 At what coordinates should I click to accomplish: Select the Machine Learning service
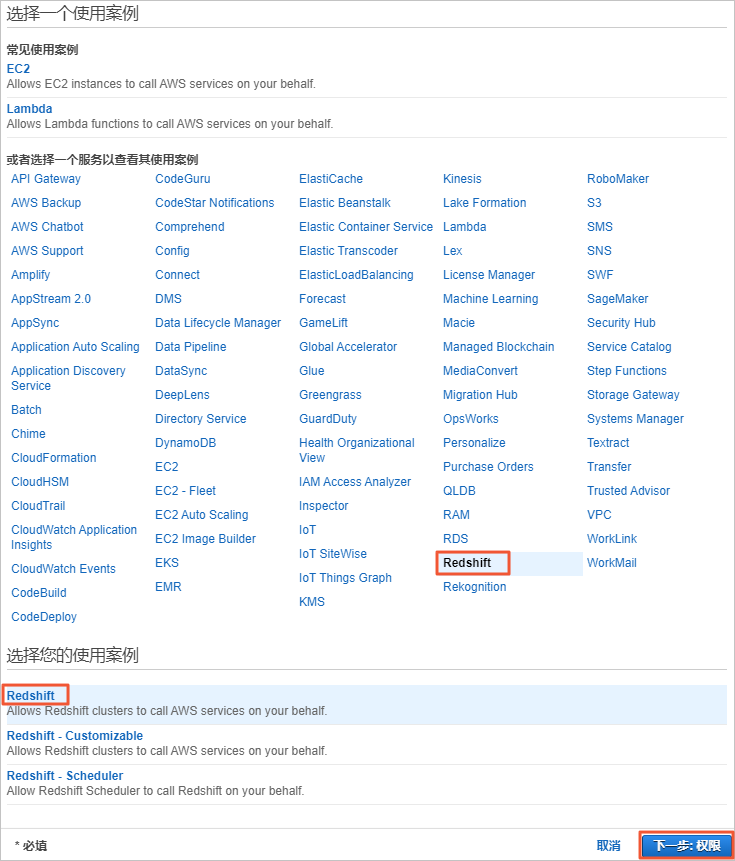click(491, 299)
